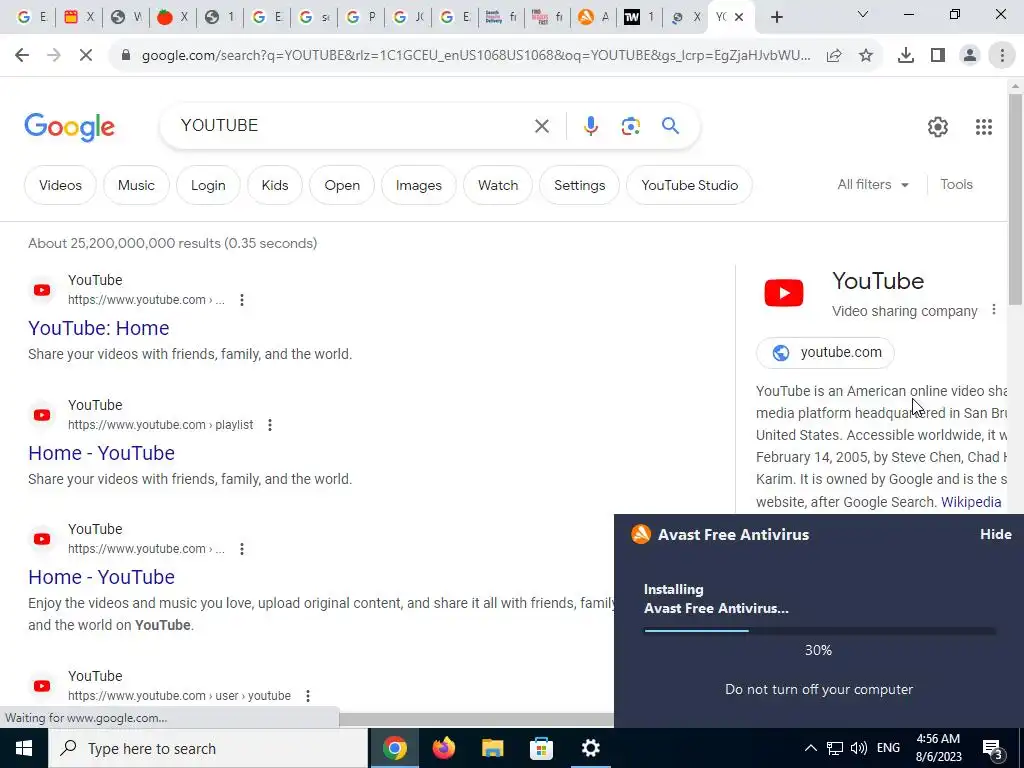Click the browser back arrow
1024x768 pixels.
22,56
